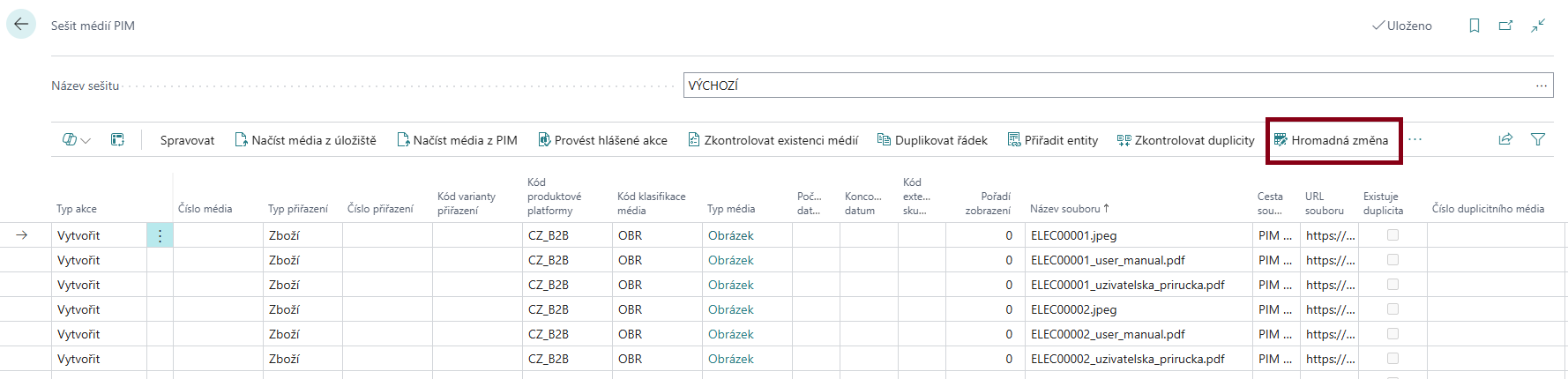Toggle Existuje duplicita for ELEC00001.jpeg
The height and width of the screenshot is (379, 1568).
coord(1393,235)
